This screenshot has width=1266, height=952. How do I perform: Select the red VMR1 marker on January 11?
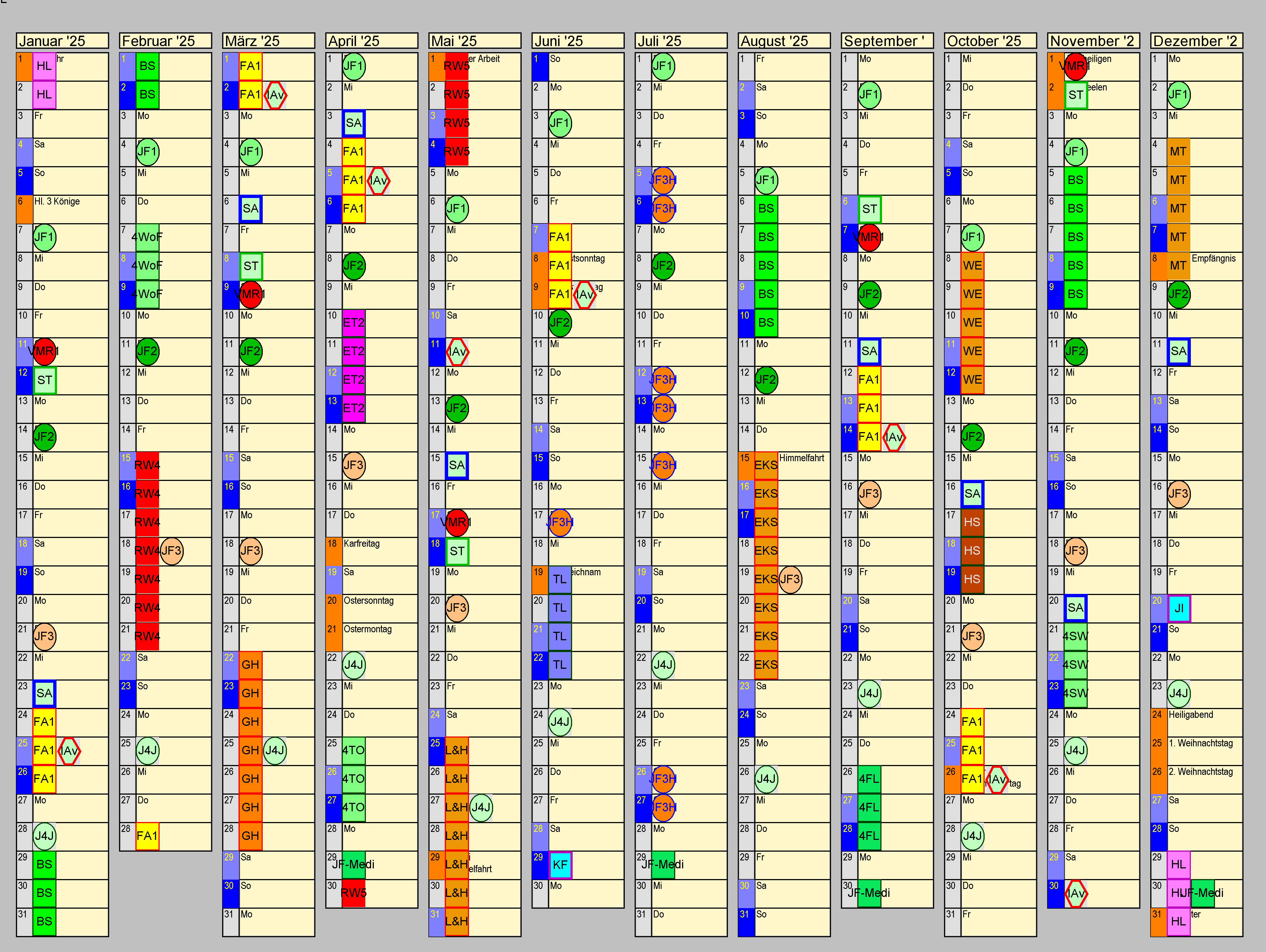click(45, 351)
